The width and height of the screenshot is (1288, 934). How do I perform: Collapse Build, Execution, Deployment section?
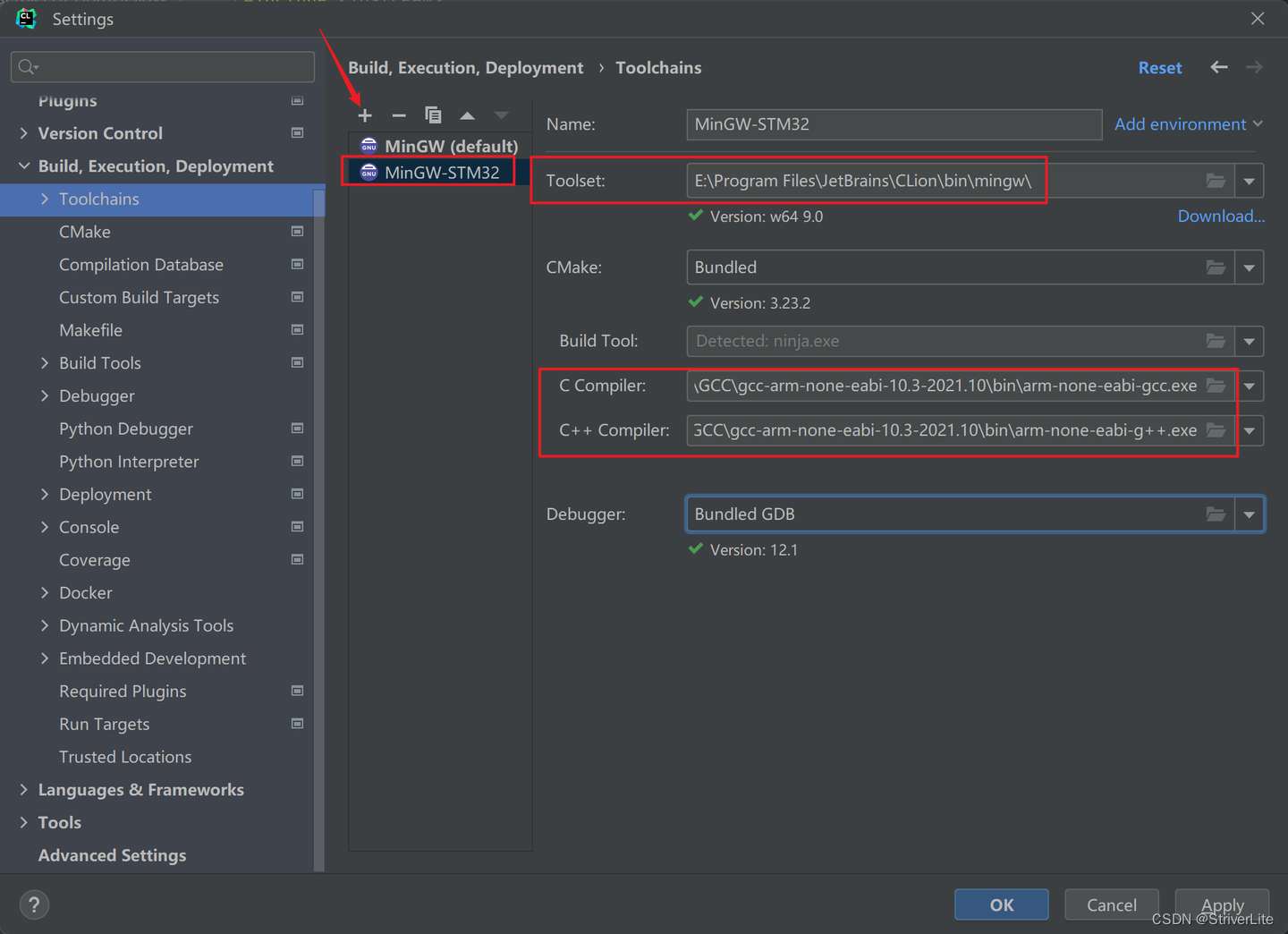(23, 166)
